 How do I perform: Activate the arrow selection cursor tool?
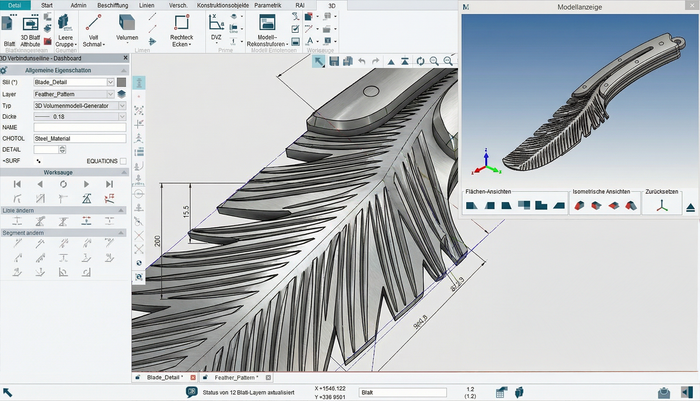point(319,61)
